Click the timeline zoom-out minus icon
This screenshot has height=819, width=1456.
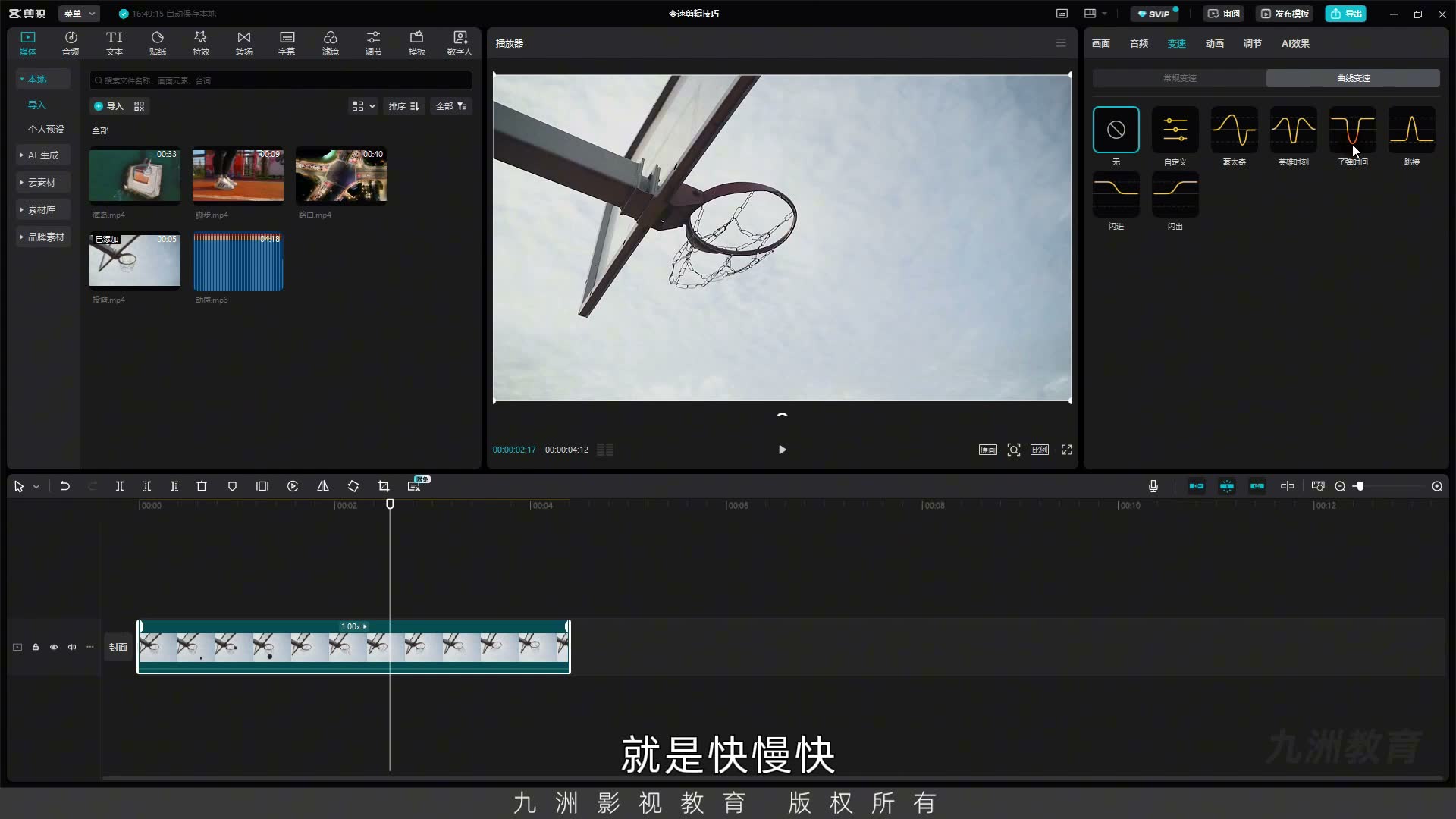[x=1340, y=486]
